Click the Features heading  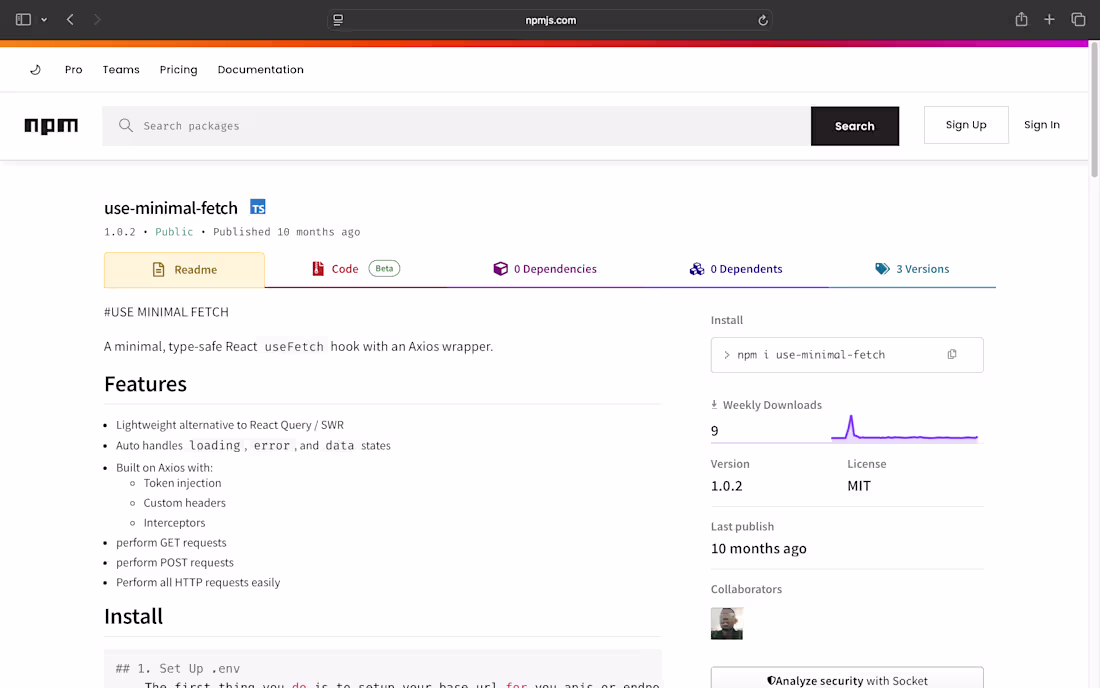click(145, 384)
